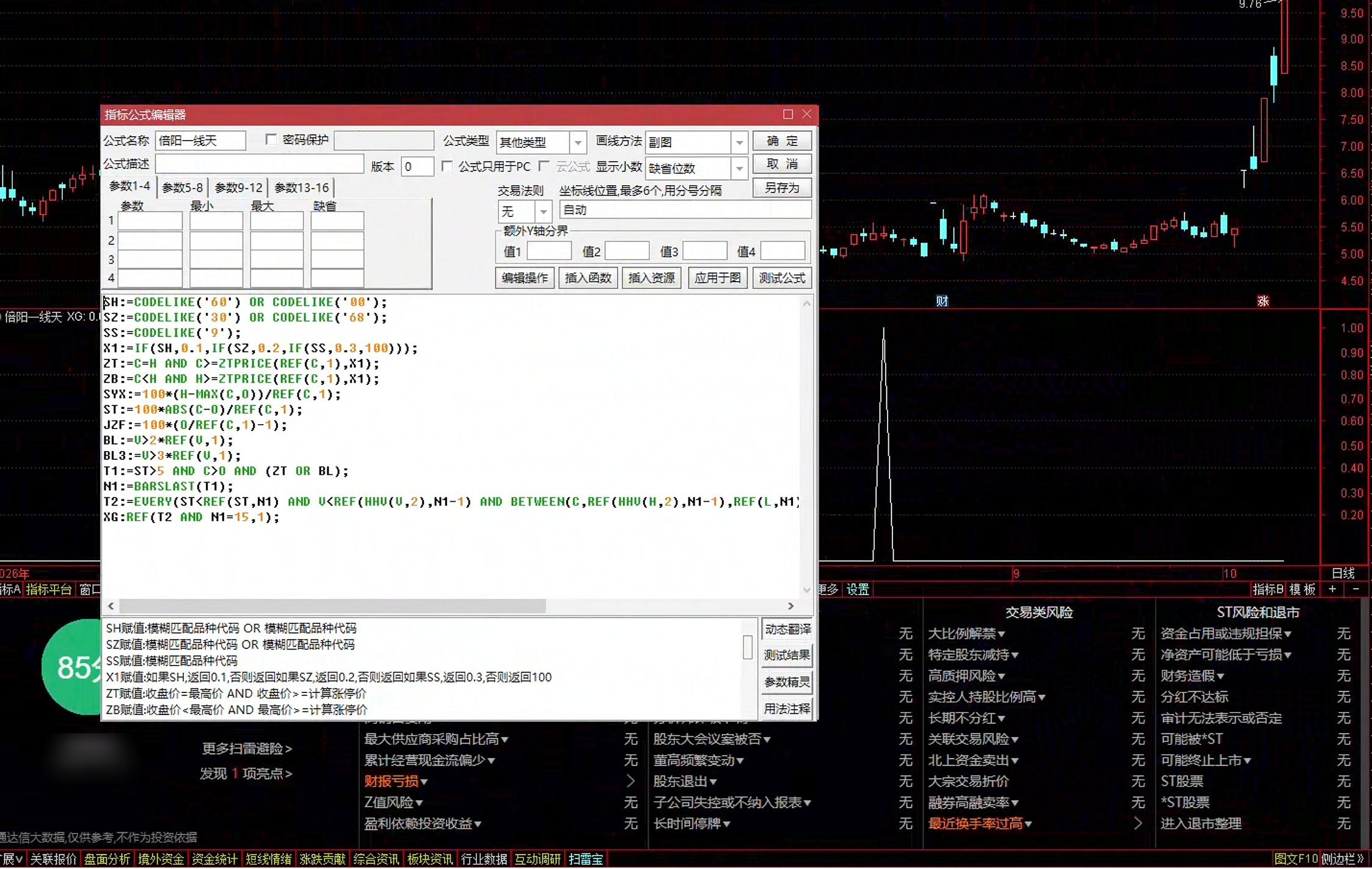This screenshot has height=869, width=1372.
Task: Enable 公式只用于PC checkbox
Action: point(447,166)
